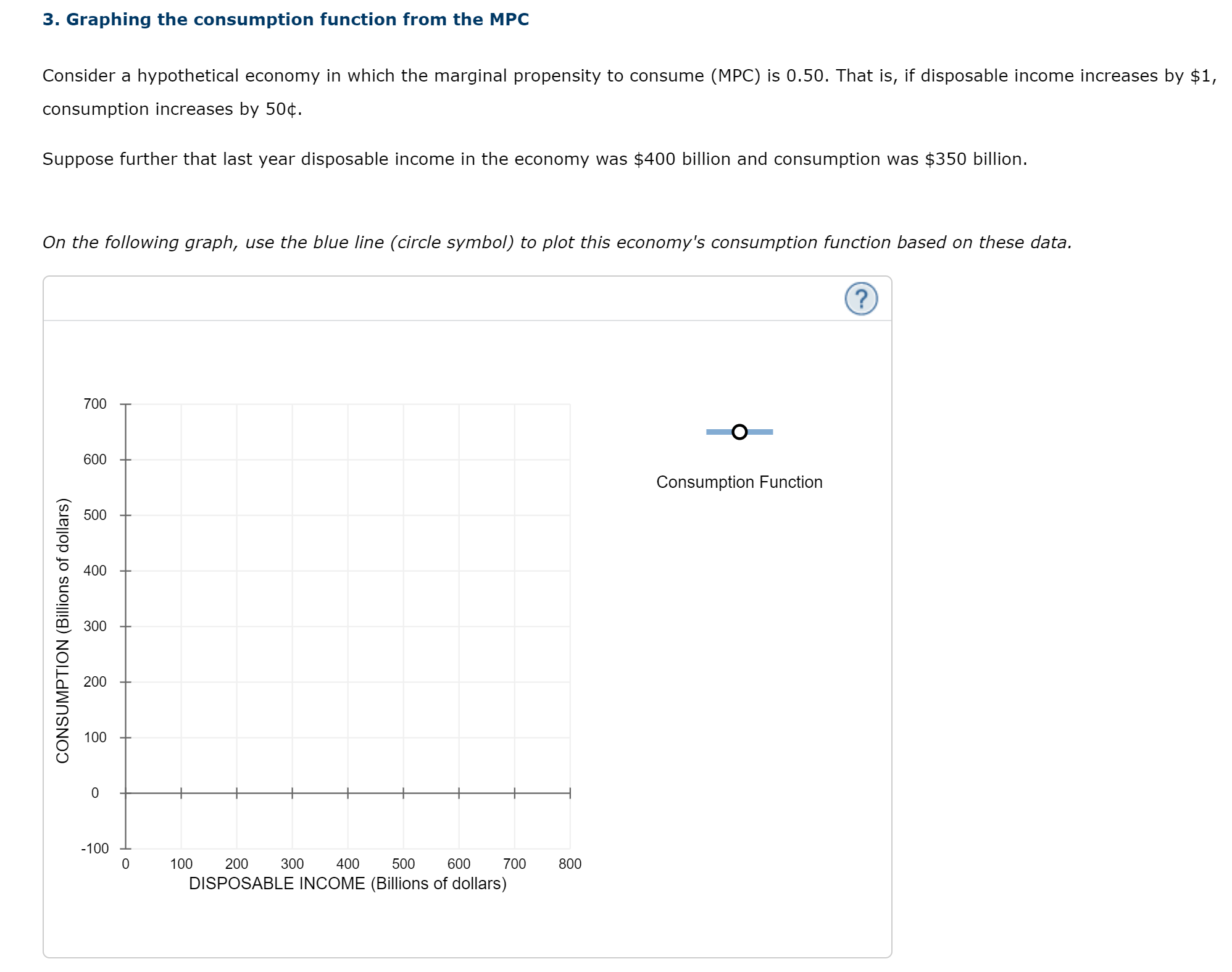Click horizontal axis tick at income 700
This screenshot has width=1232, height=972.
click(514, 793)
